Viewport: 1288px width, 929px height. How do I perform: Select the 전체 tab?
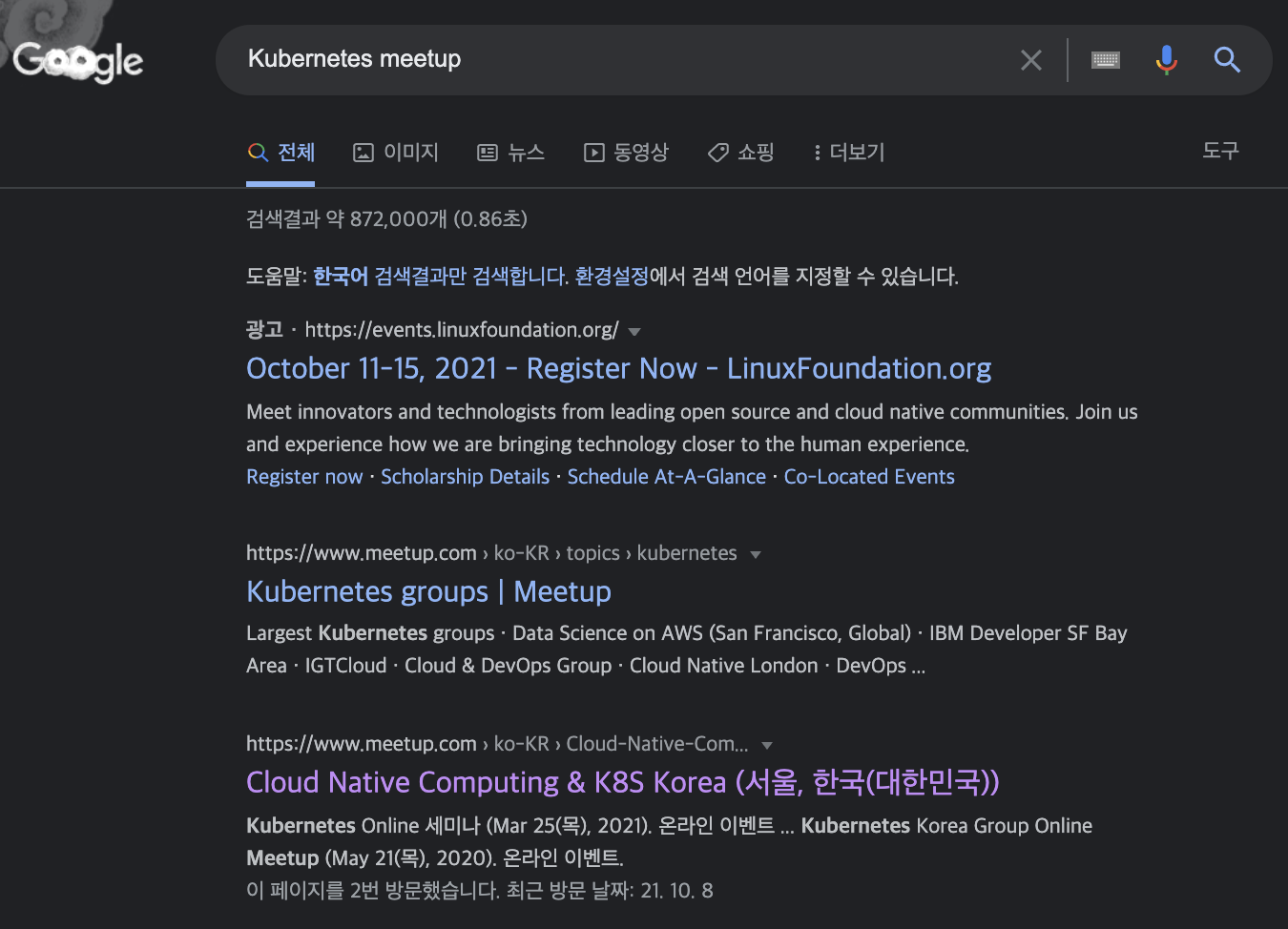[280, 153]
